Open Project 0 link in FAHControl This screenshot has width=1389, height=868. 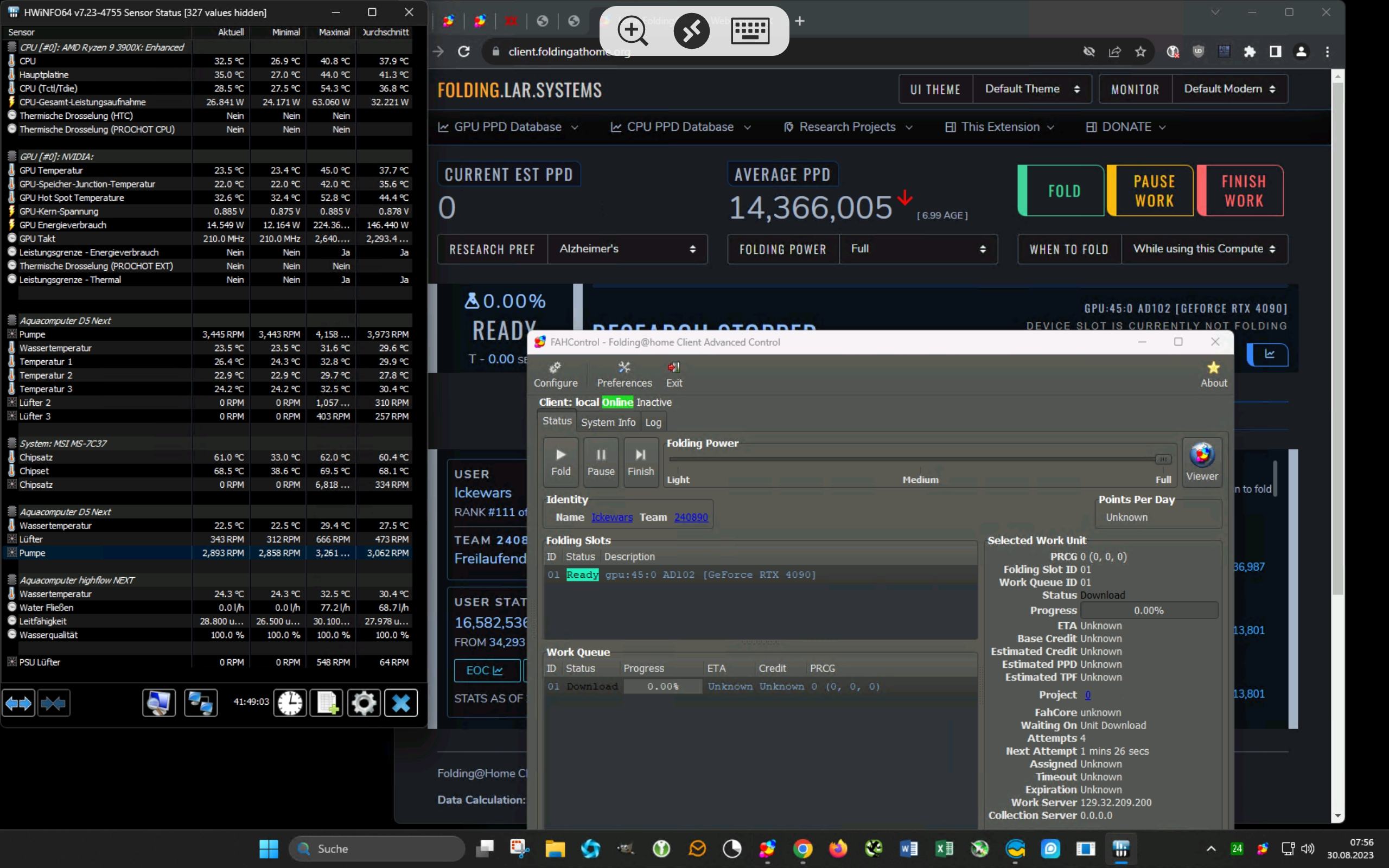[1087, 694]
